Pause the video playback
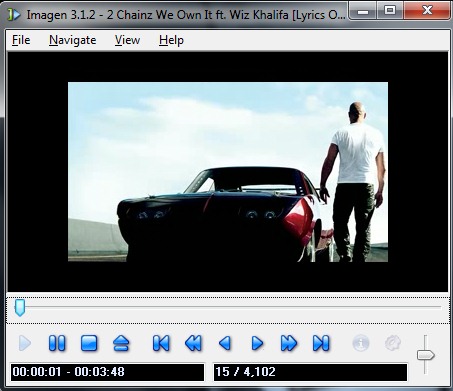The image size is (453, 391). pos(57,343)
